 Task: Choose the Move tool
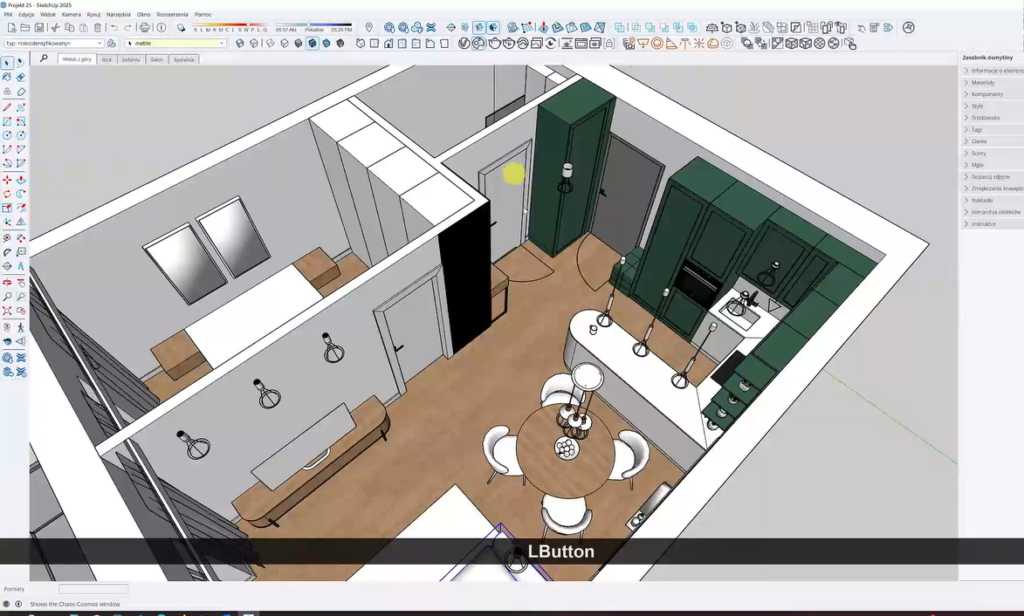7,179
